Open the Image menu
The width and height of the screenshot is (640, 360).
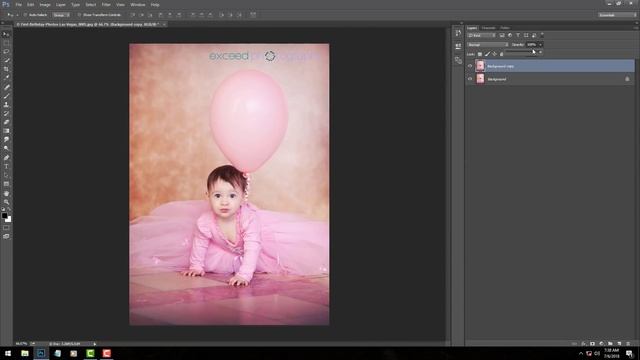[x=45, y=4]
